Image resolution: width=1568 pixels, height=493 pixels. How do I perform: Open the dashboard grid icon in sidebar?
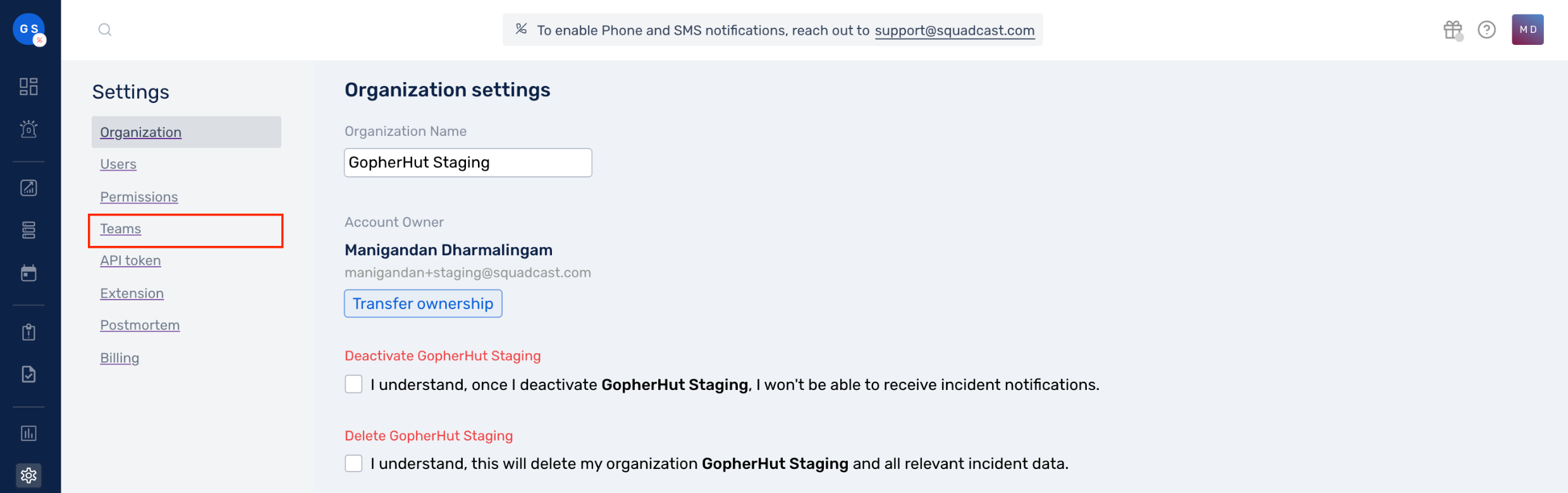[28, 87]
